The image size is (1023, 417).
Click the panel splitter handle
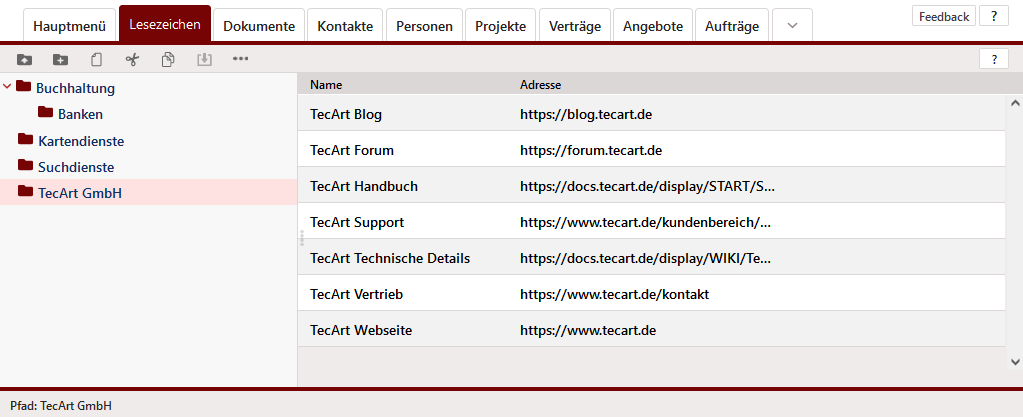(301, 238)
